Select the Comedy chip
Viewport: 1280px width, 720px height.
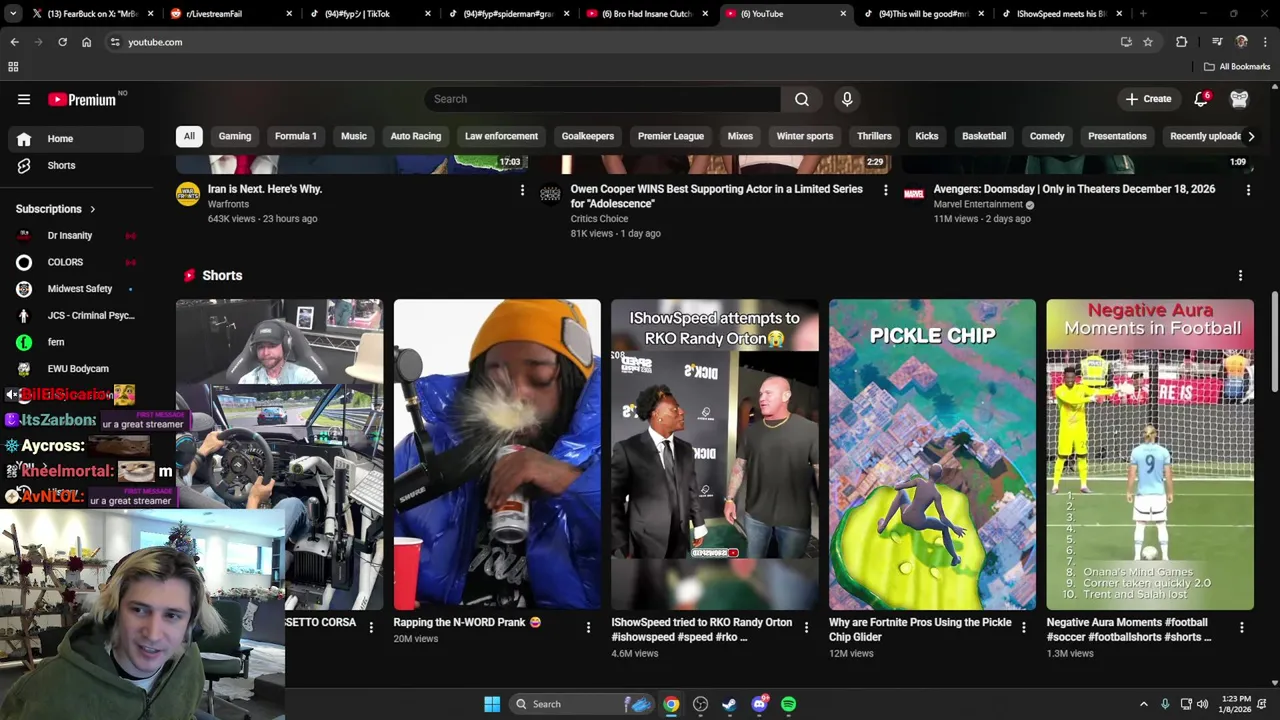tap(1047, 136)
